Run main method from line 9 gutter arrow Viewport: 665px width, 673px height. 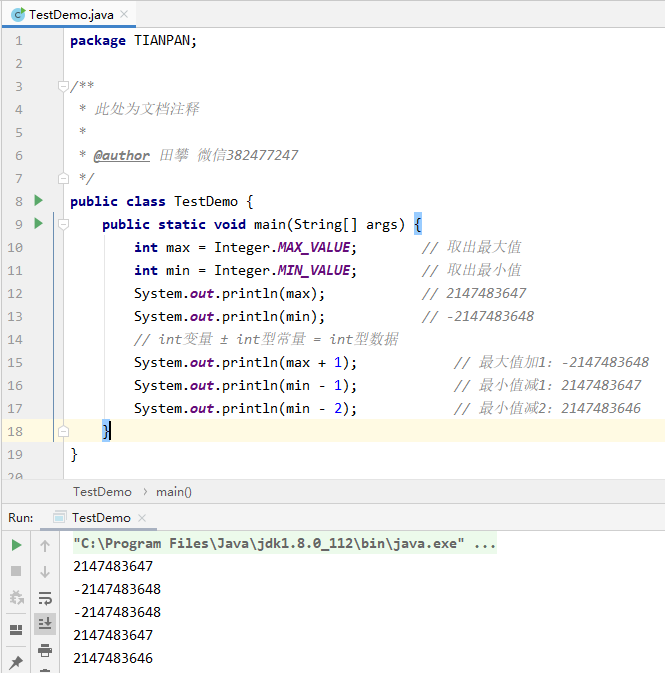coord(38,223)
